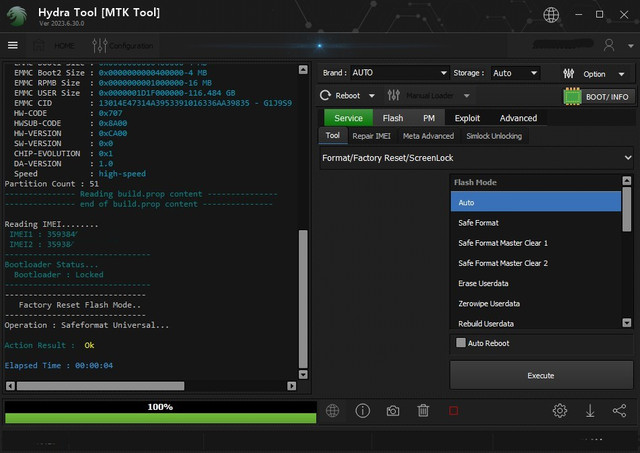This screenshot has width=640, height=453.
Task: Select Safe Format in Flash Mode list
Action: tap(536, 223)
